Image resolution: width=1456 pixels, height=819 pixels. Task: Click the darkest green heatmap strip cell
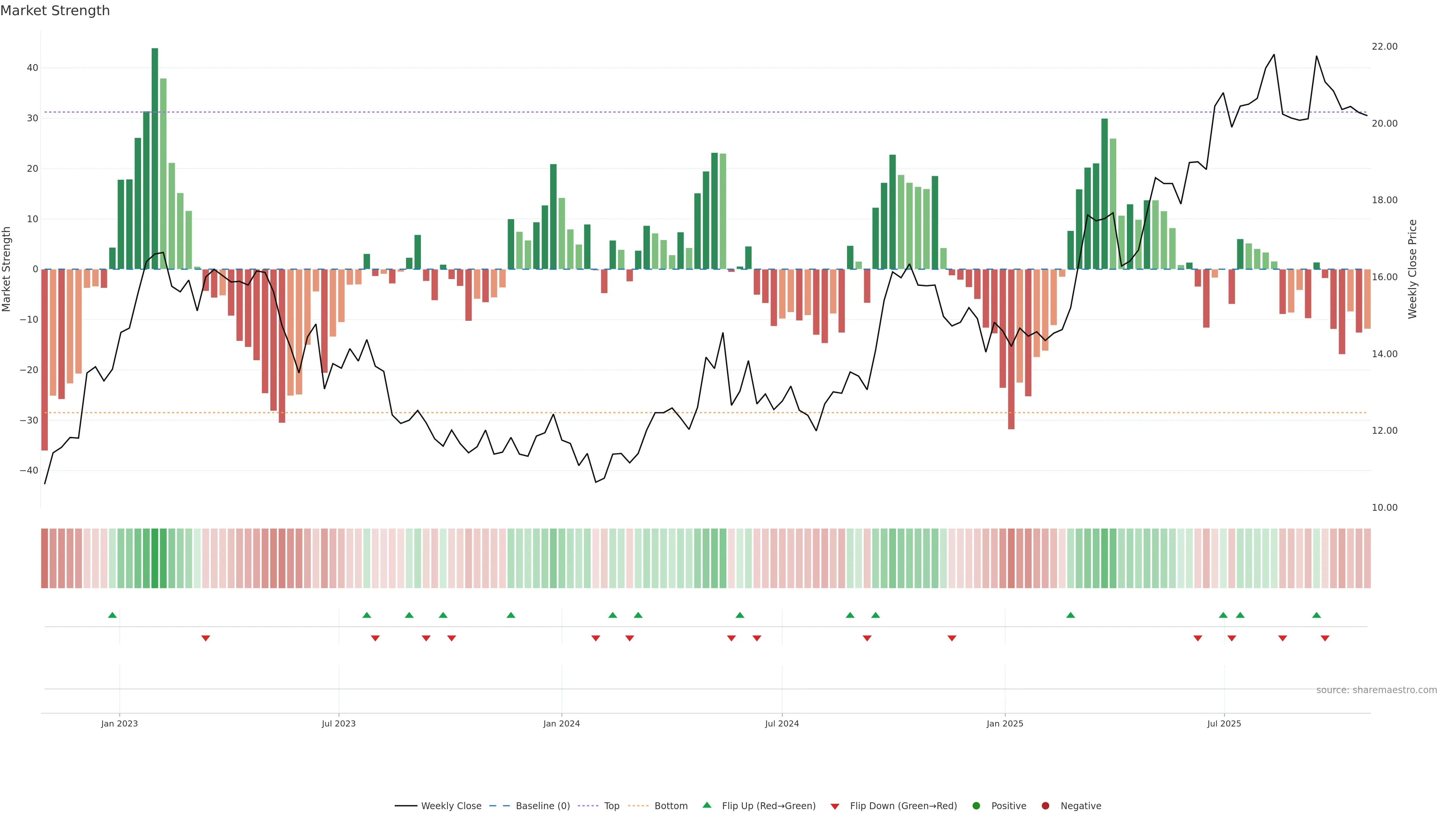pos(155,558)
